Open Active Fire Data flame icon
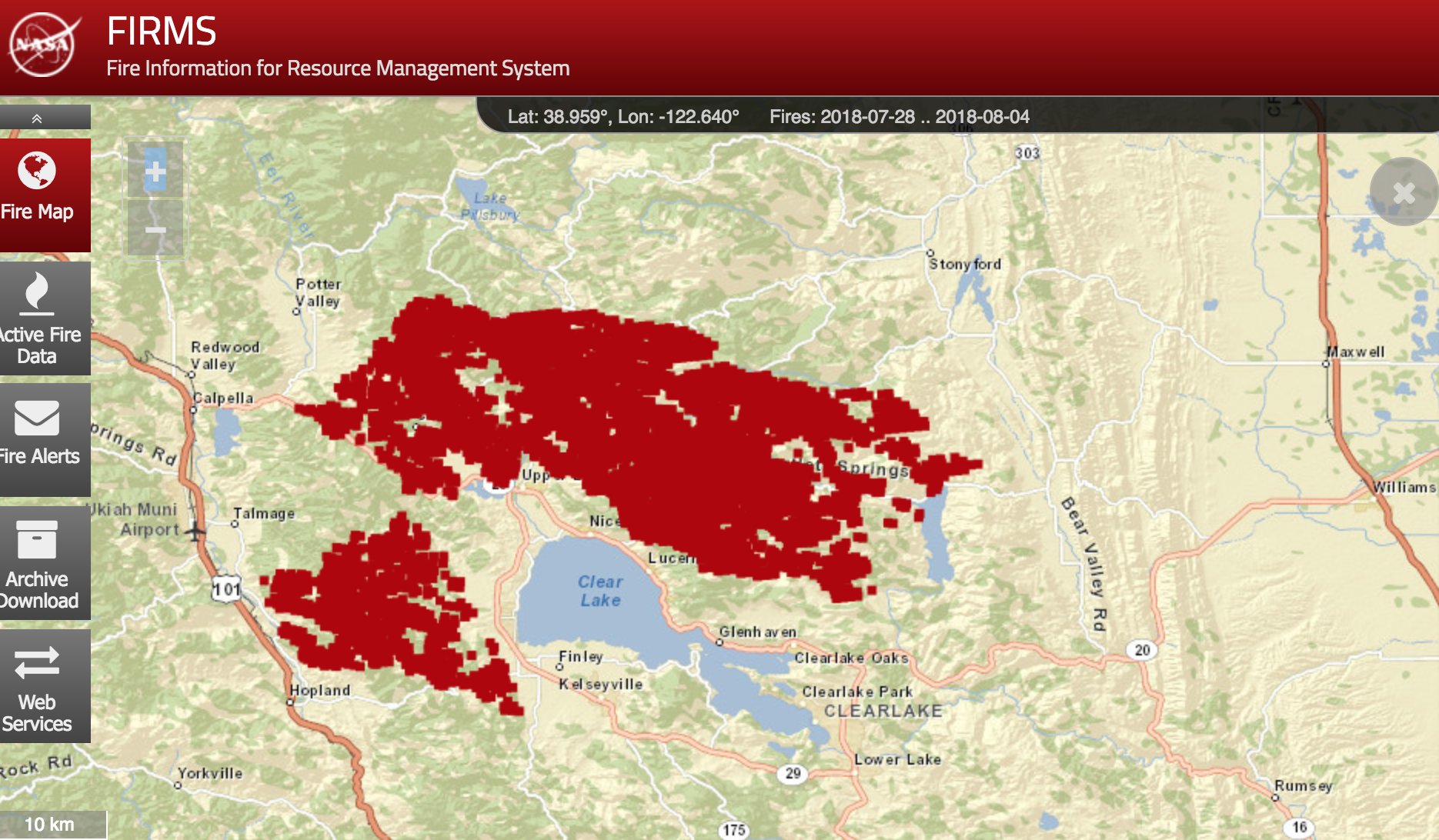Screen dimensions: 1439x840 point(36,293)
